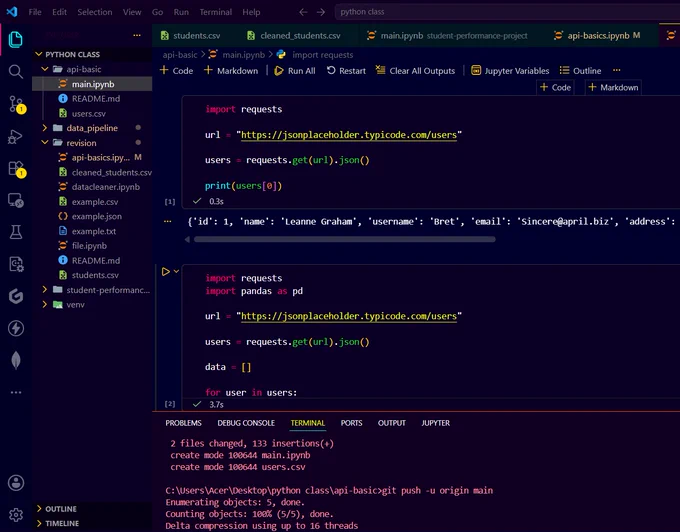Add a Markdown cell from main toolbar
This screenshot has width=680, height=532.
tap(231, 71)
